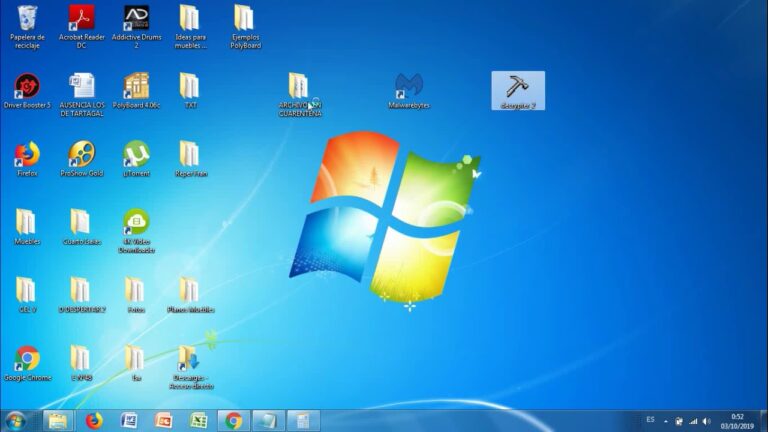The width and height of the screenshot is (768, 432).
Task: Select the ARCHIVO EN CUARENTENA folder
Action: coord(300,95)
